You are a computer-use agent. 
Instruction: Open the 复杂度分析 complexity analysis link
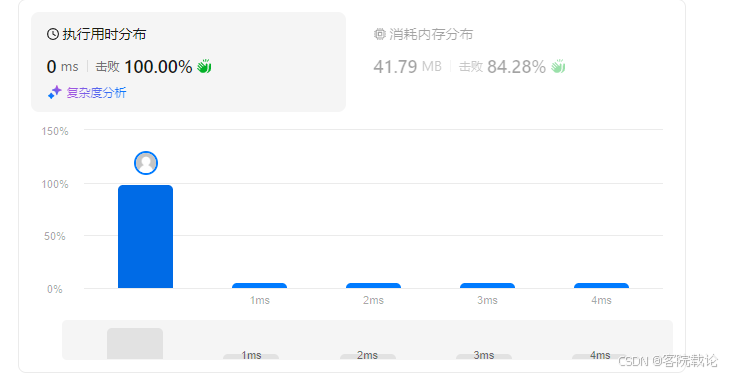tap(96, 93)
